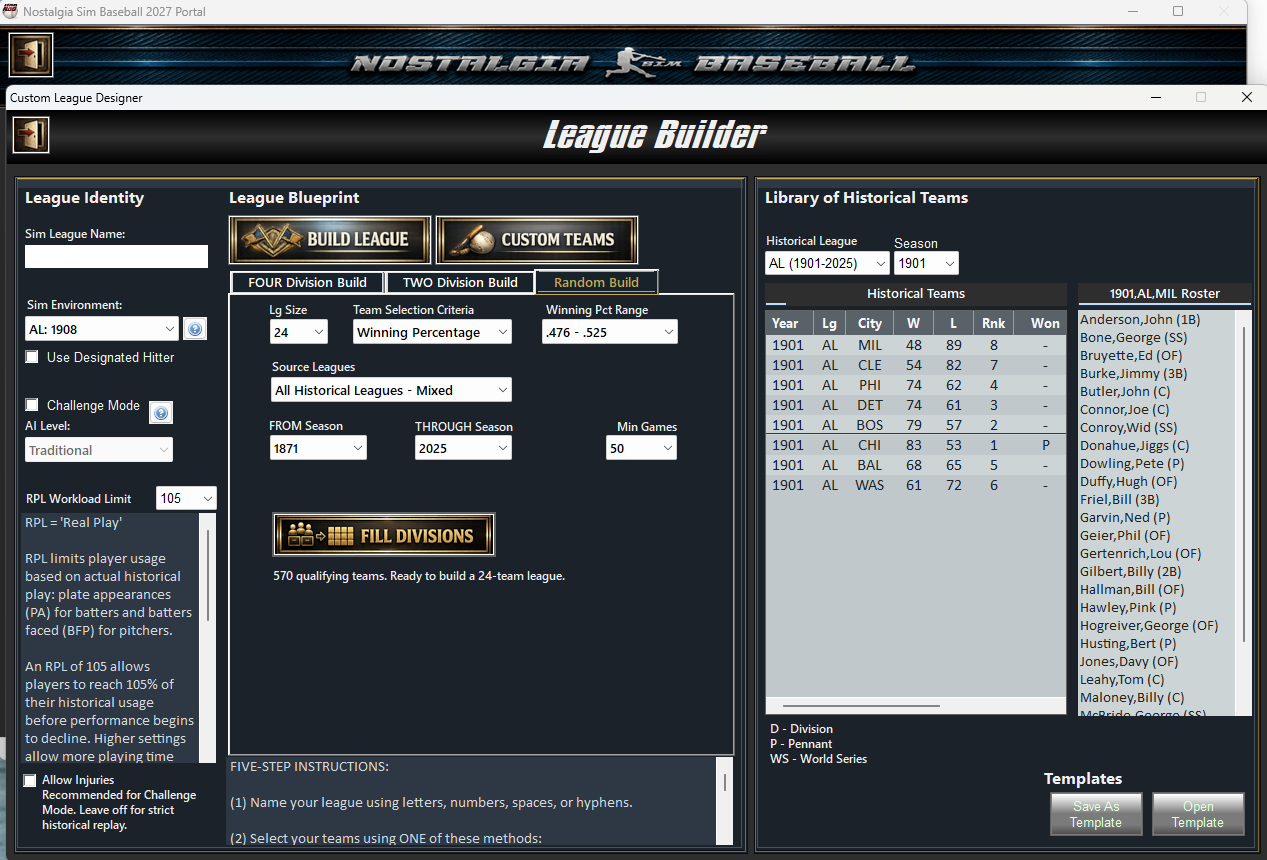Click the Fill Divisions button
The image size is (1267, 860).
click(384, 535)
